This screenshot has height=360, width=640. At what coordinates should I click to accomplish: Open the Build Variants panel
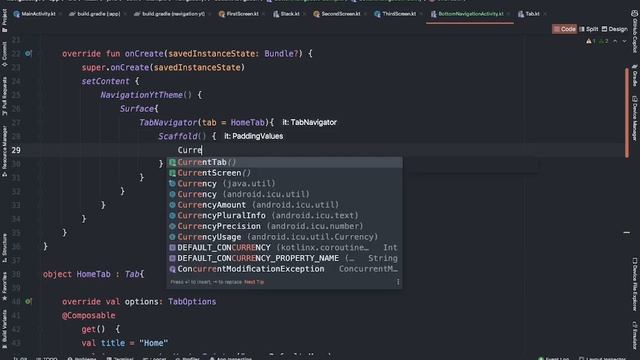point(4,329)
